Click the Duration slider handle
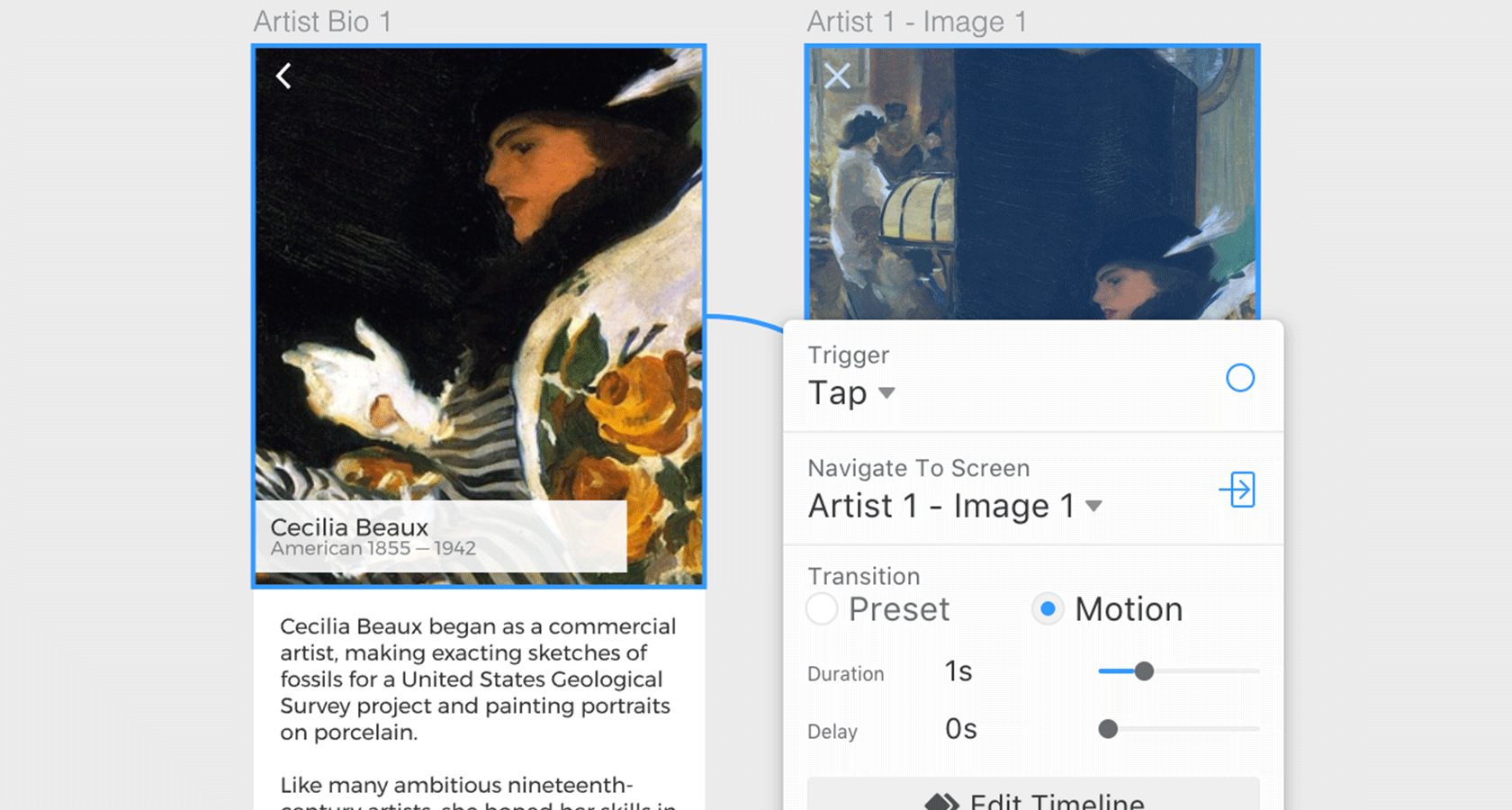 point(1144,671)
